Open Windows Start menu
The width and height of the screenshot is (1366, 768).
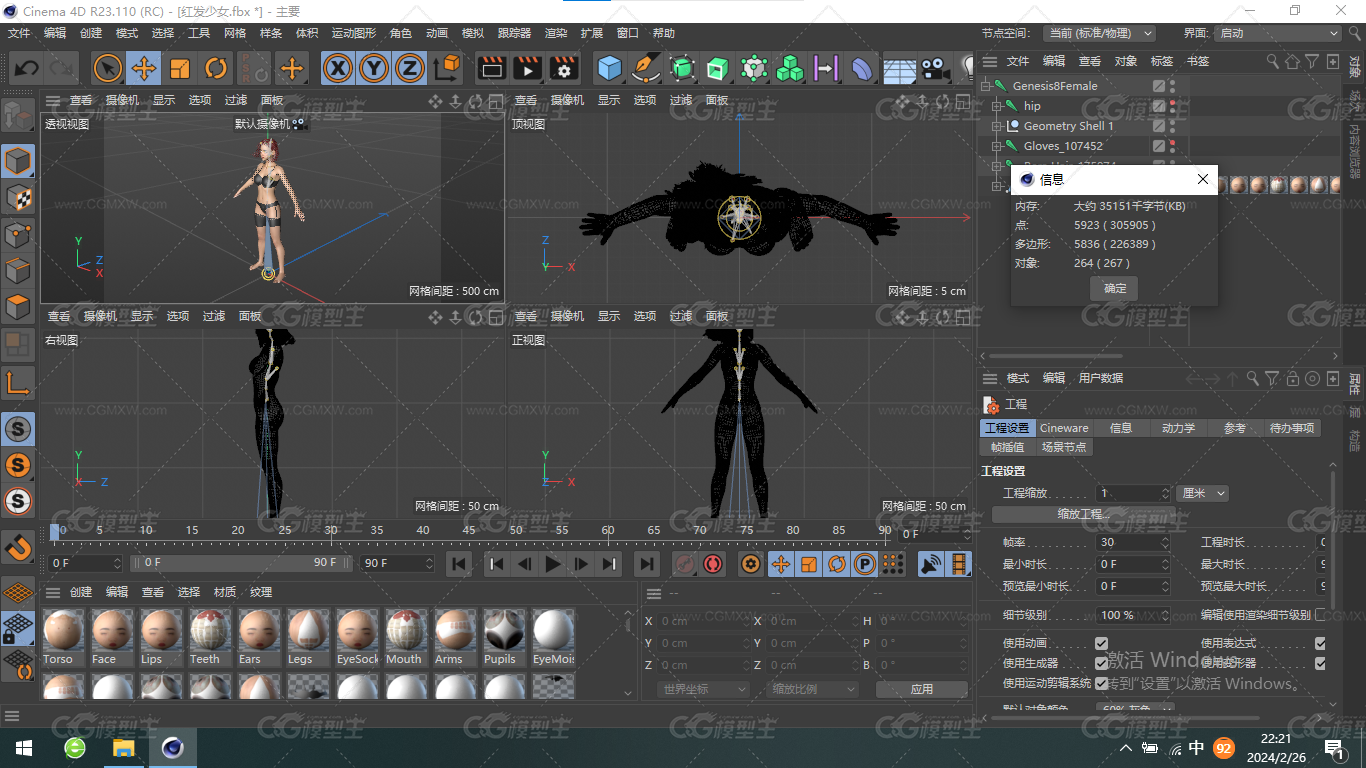[x=23, y=748]
